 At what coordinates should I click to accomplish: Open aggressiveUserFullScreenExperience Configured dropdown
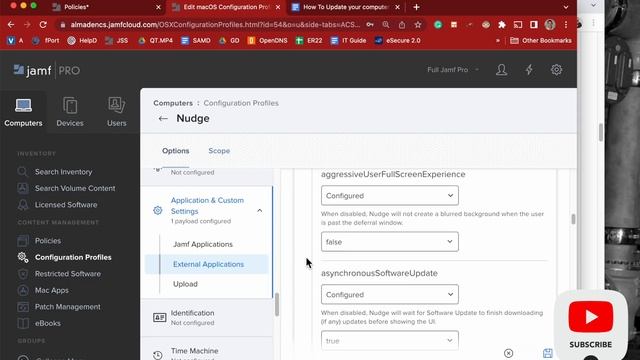(389, 196)
